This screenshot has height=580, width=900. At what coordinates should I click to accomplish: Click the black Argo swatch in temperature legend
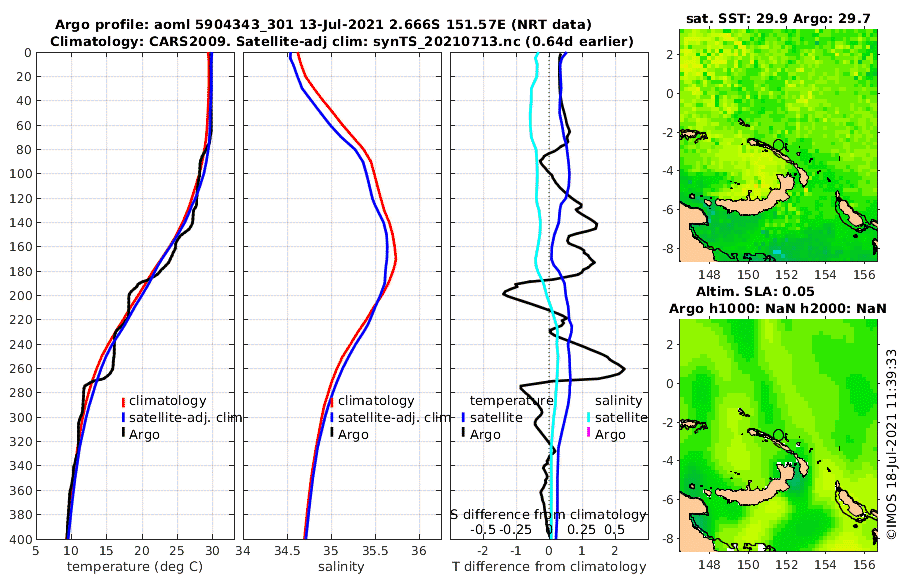(x=123, y=434)
